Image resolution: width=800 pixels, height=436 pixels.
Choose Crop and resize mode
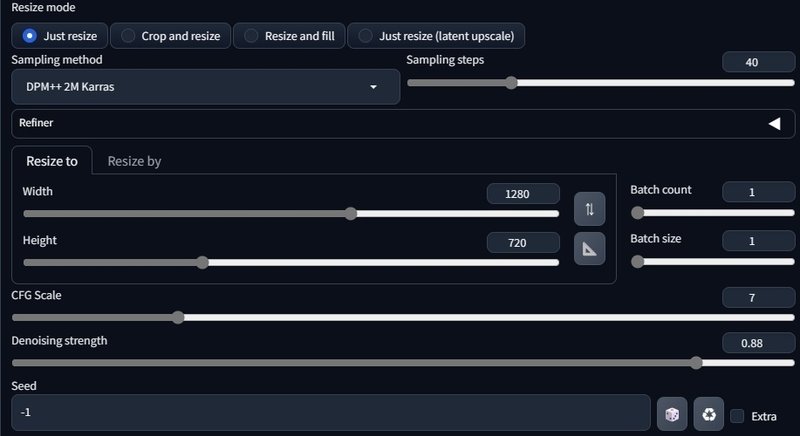(171, 36)
